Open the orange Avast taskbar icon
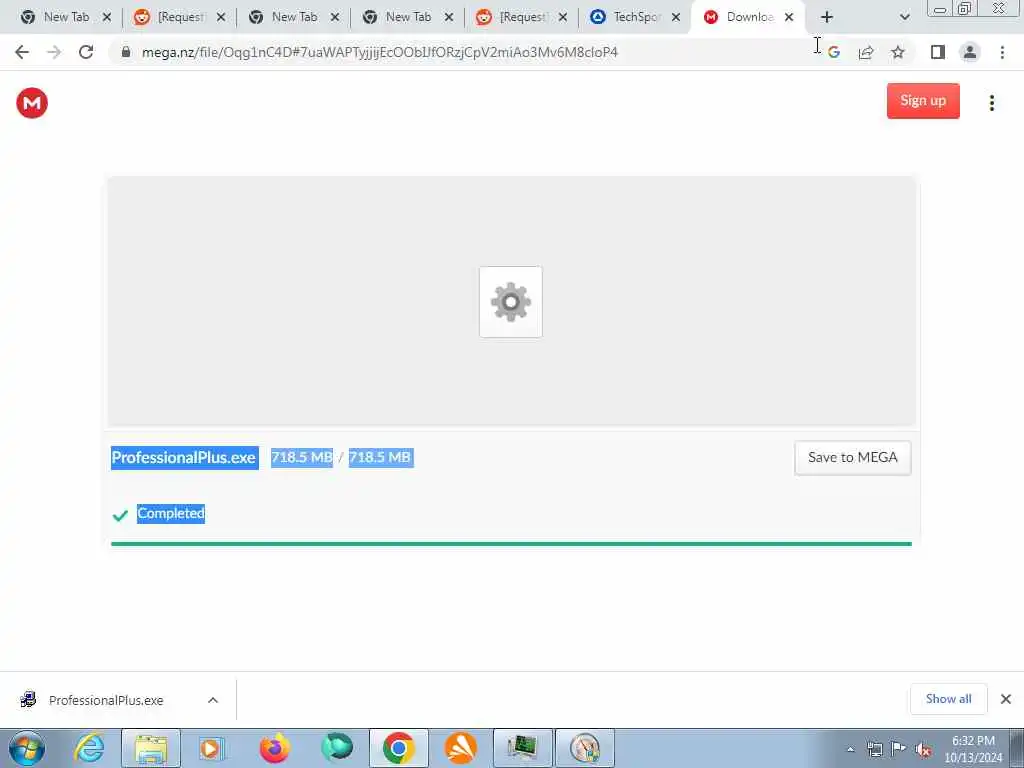This screenshot has height=768, width=1024. [x=460, y=748]
